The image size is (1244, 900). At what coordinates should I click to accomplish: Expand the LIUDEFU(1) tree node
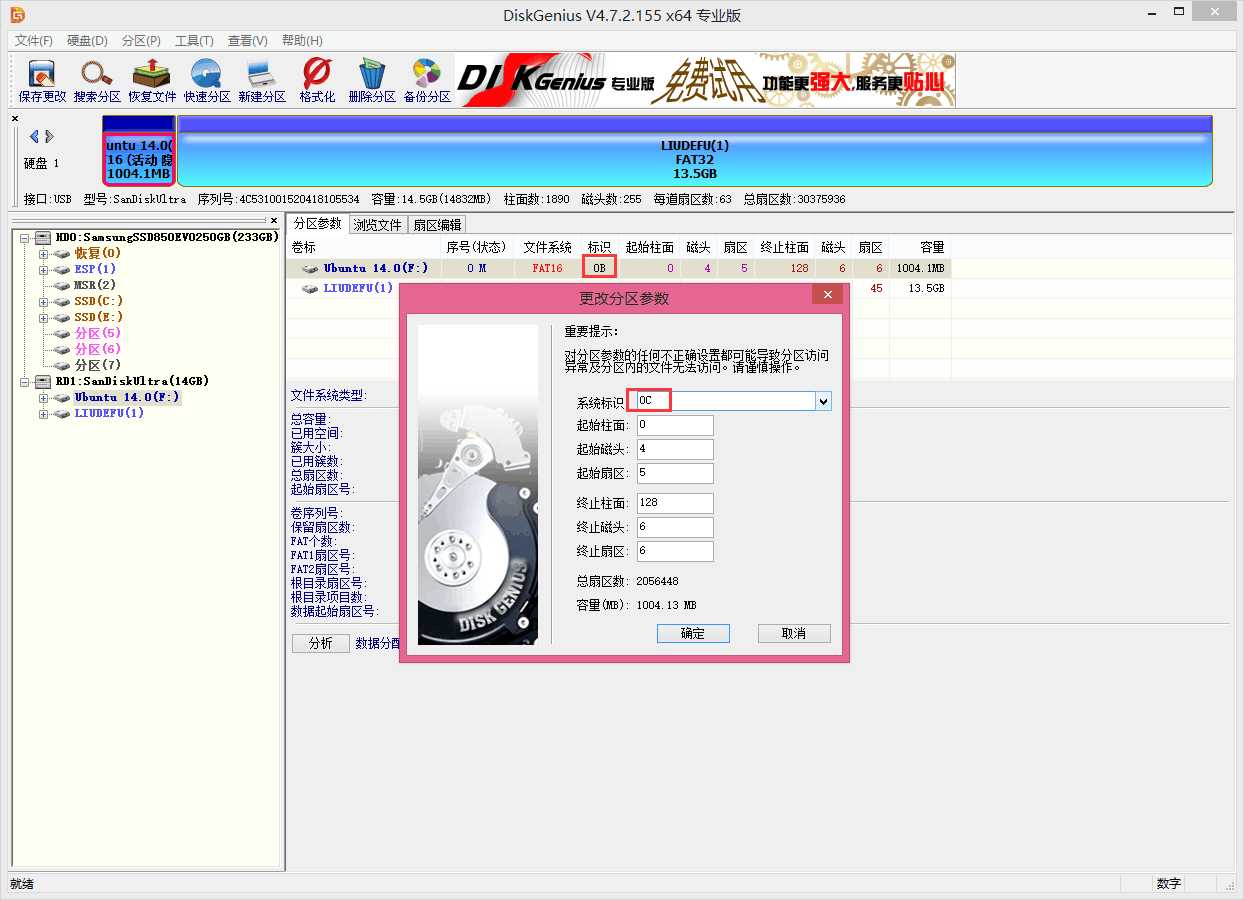pos(43,414)
